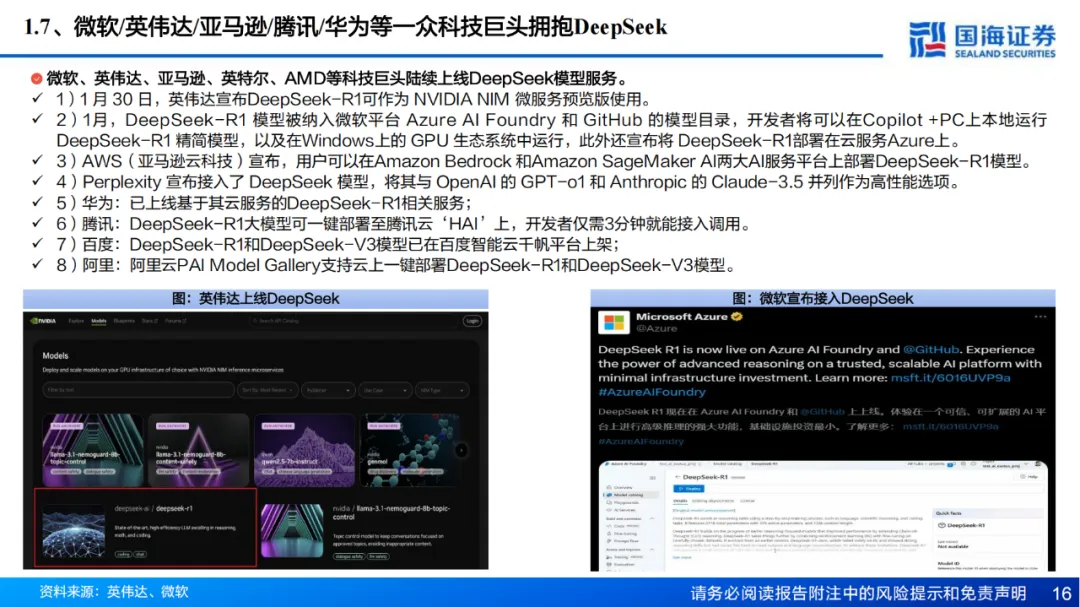Click the Sealand Securities logo
Image resolution: width=1080 pixels, height=607 pixels.
click(982, 39)
